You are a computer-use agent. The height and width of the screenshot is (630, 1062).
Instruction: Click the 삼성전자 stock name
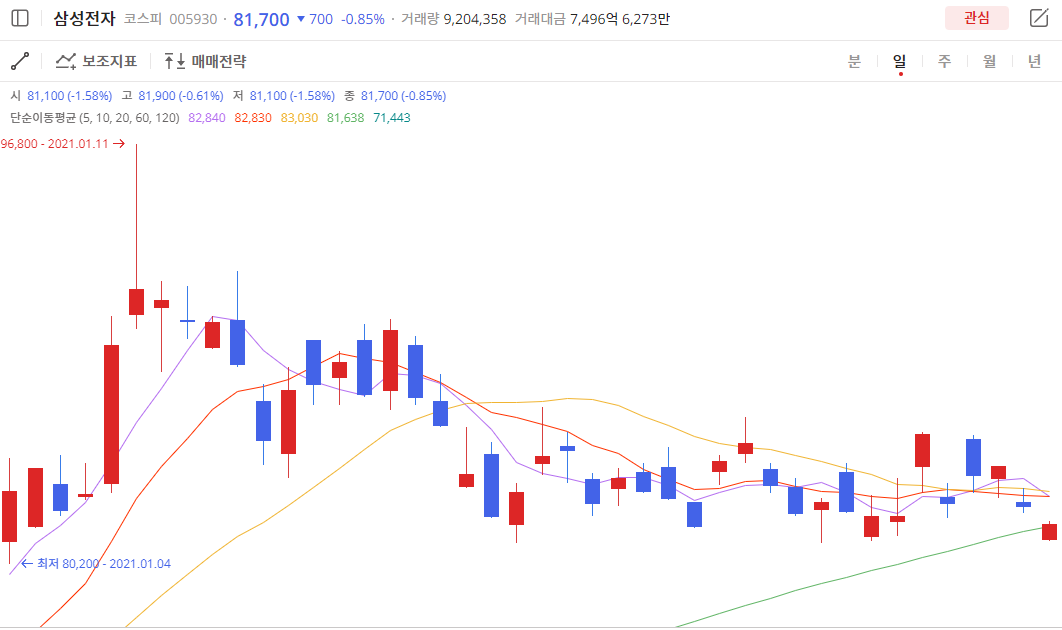tap(85, 19)
